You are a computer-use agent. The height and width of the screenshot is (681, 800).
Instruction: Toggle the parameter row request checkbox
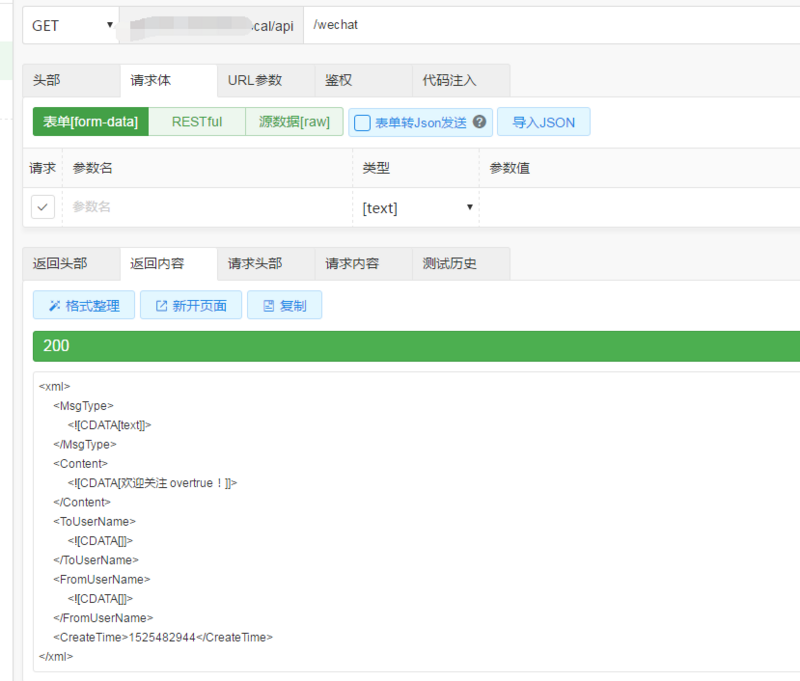[43, 207]
